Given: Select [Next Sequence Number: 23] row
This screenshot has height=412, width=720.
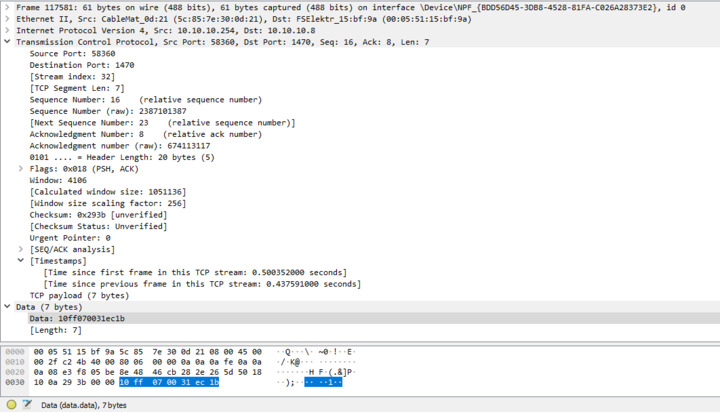Looking at the screenshot, I should point(163,123).
